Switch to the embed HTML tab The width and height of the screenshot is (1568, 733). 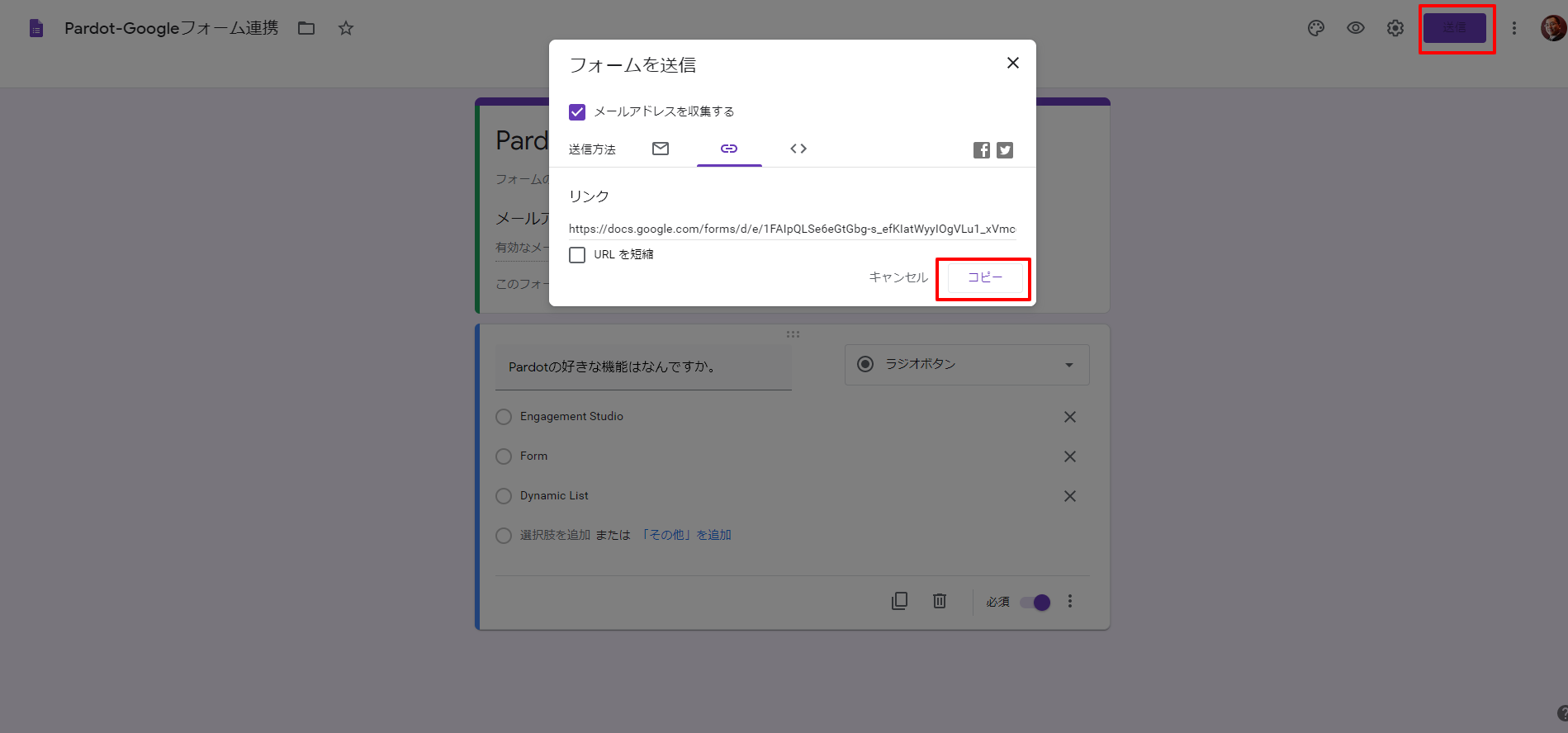click(x=798, y=149)
